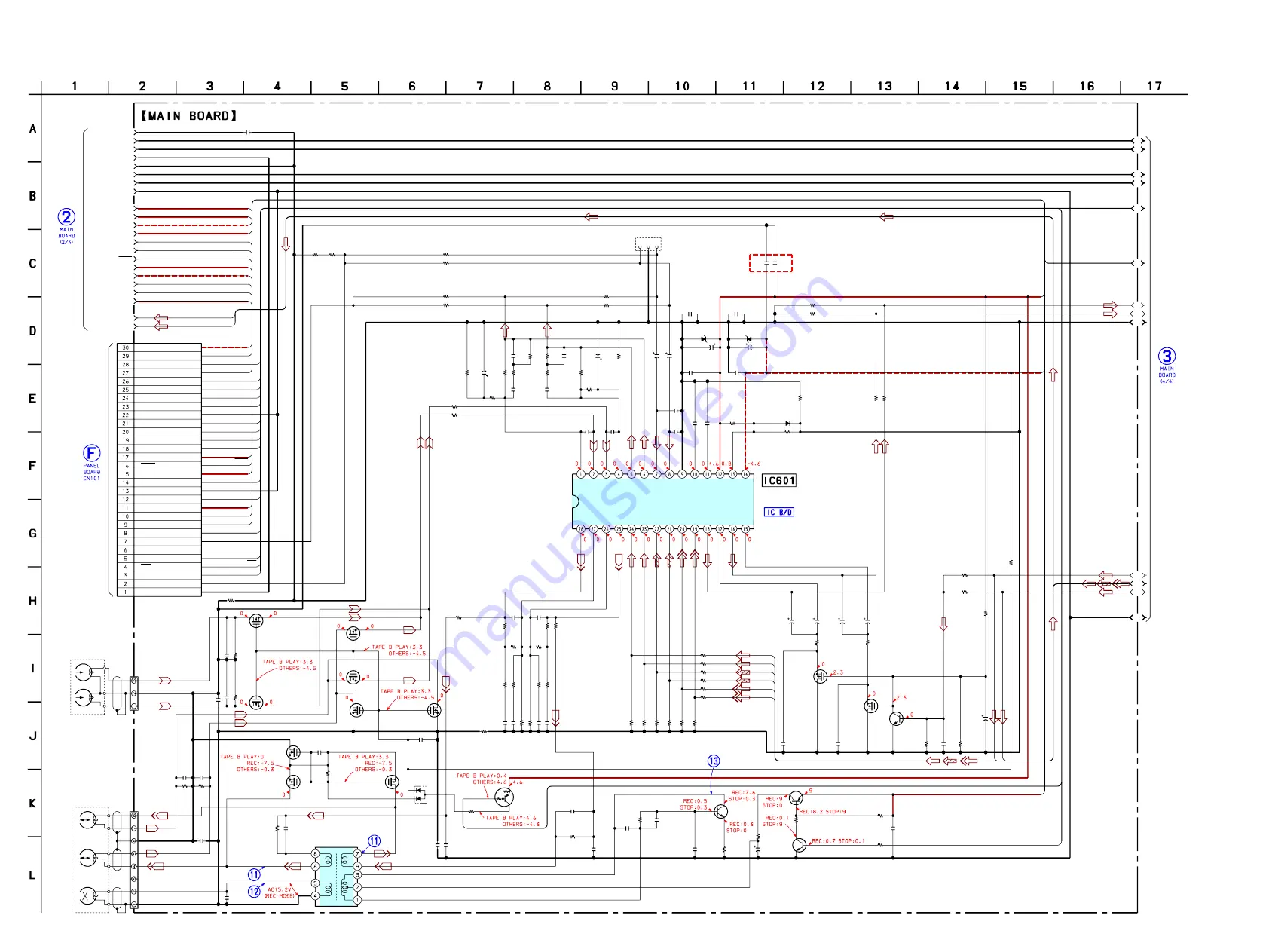Click the X-marked jack symbol
1266x952 pixels.
[x=87, y=895]
